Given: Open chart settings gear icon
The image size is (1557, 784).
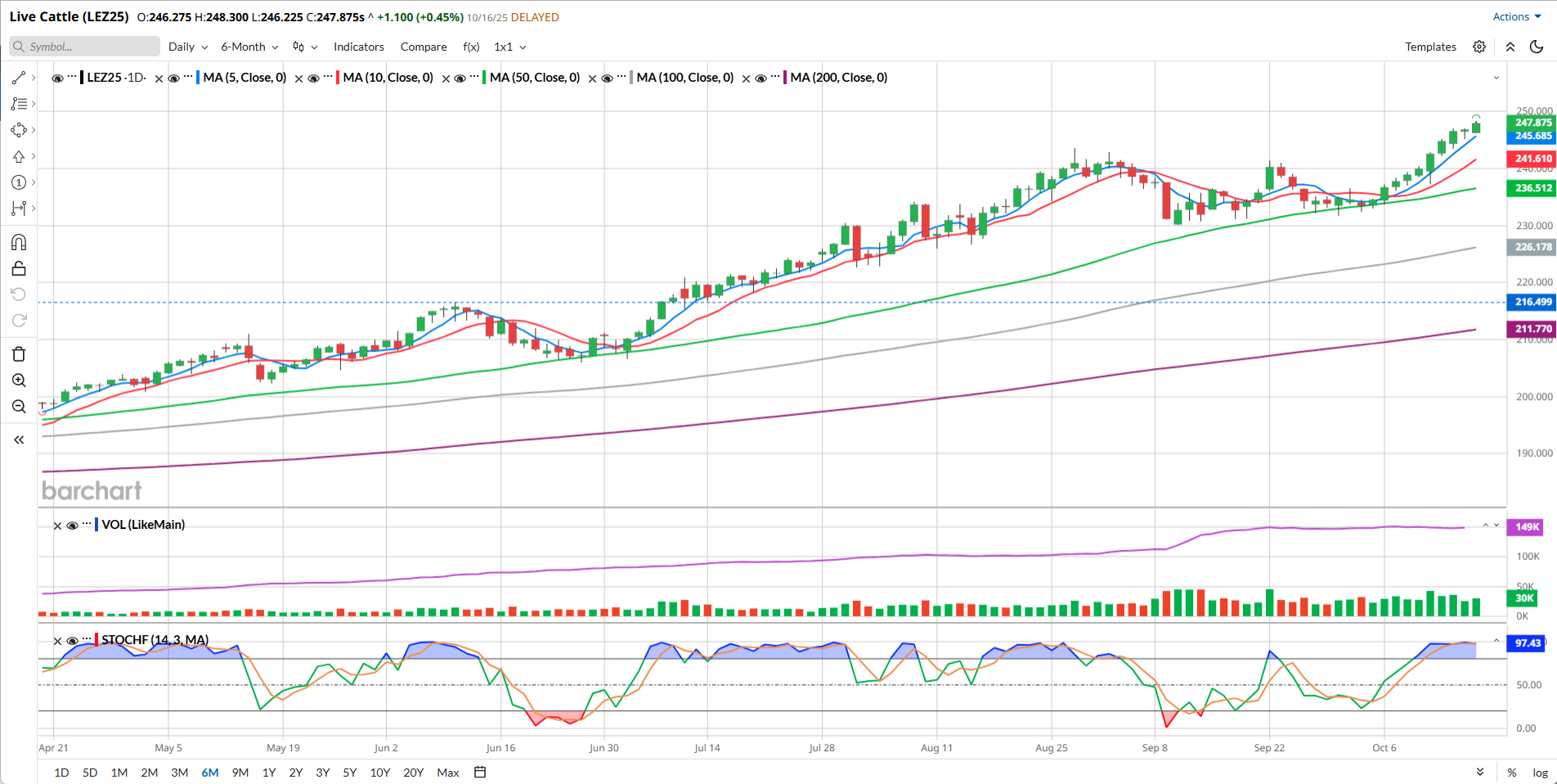Looking at the screenshot, I should pyautogui.click(x=1479, y=47).
